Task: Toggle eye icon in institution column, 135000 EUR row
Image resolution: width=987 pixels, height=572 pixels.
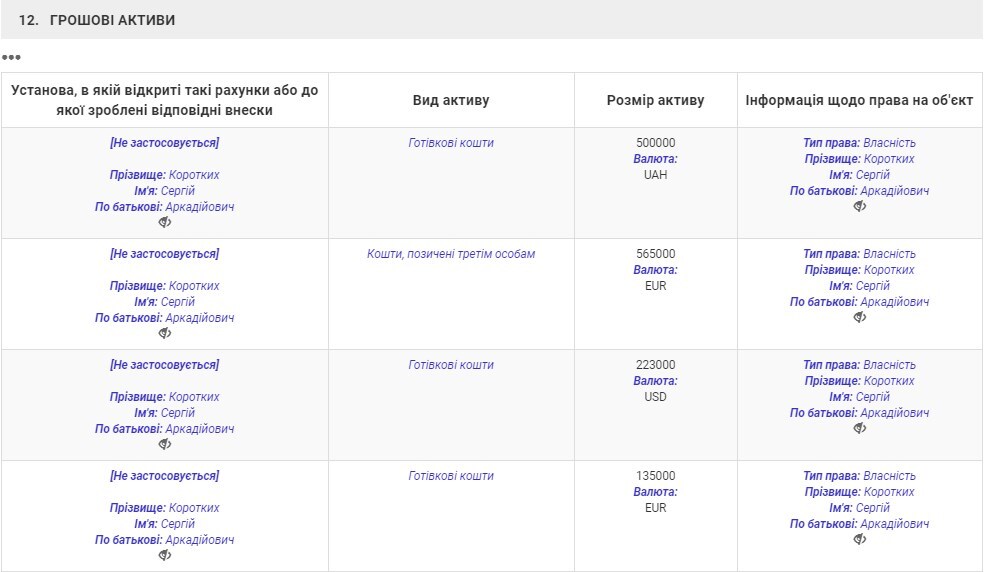Action: [x=165, y=555]
